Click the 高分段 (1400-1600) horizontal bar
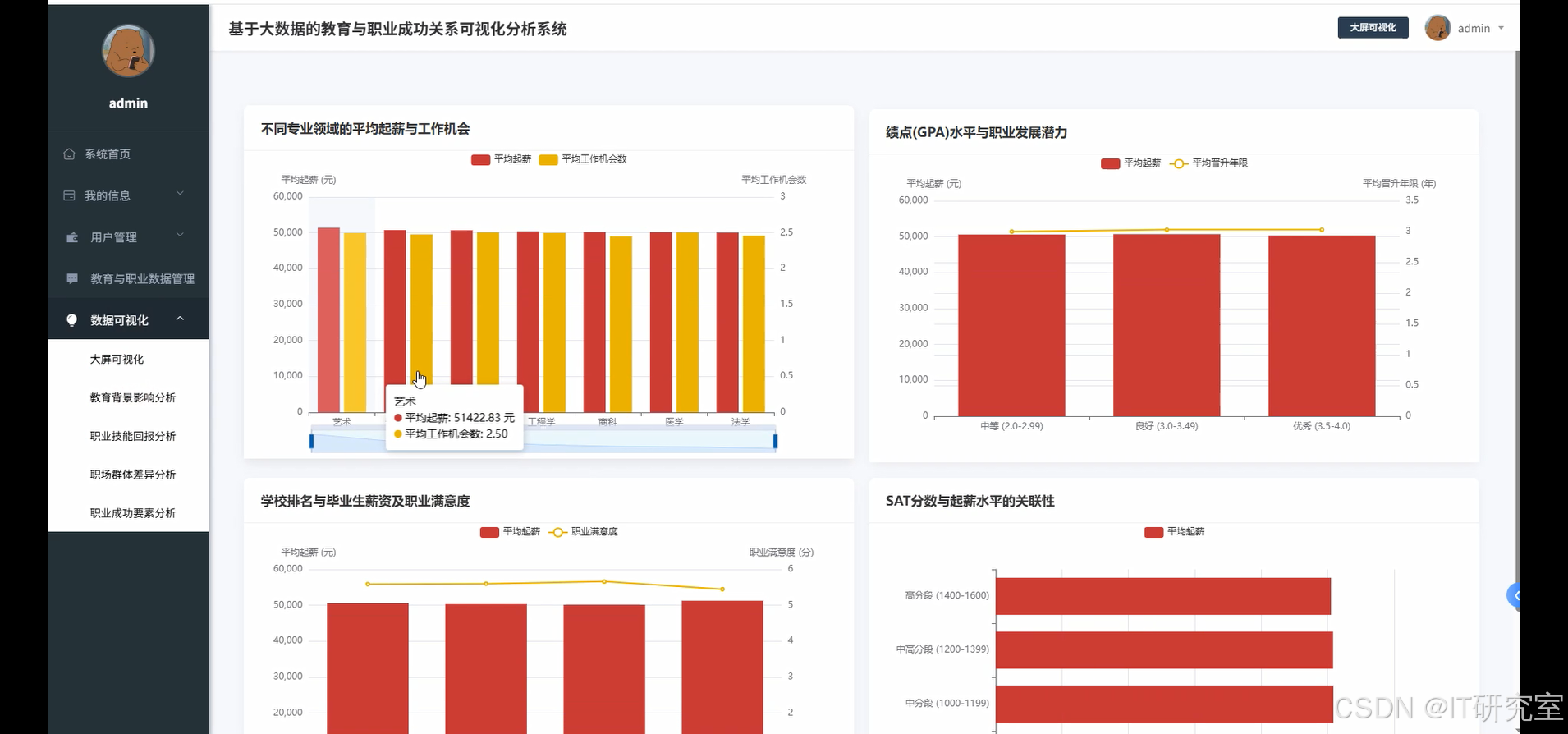1568x734 pixels. click(1162, 596)
